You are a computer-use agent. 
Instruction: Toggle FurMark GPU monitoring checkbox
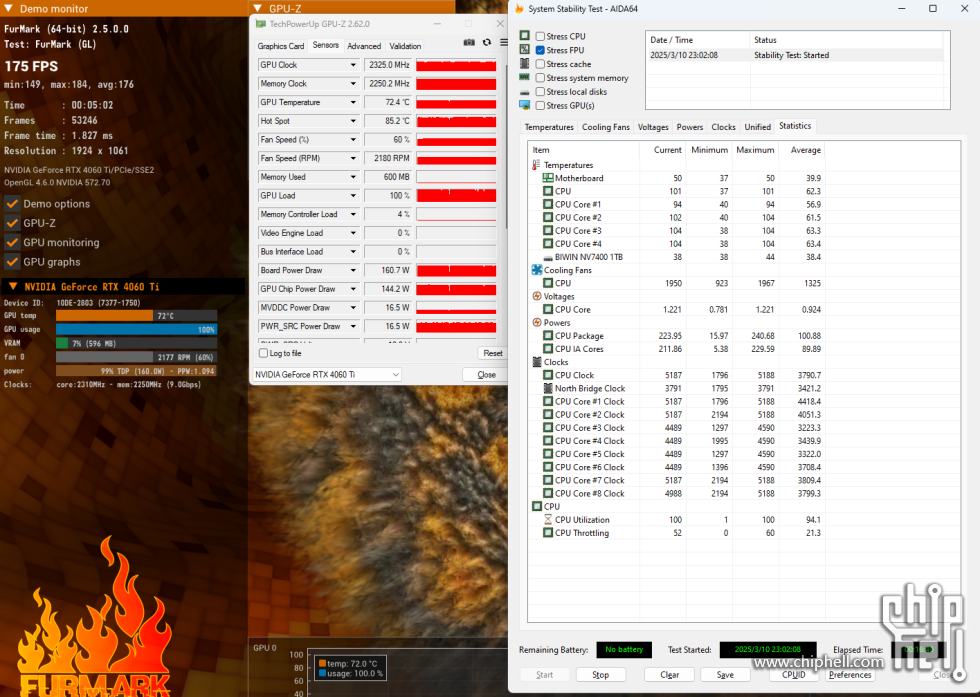[x=12, y=243]
